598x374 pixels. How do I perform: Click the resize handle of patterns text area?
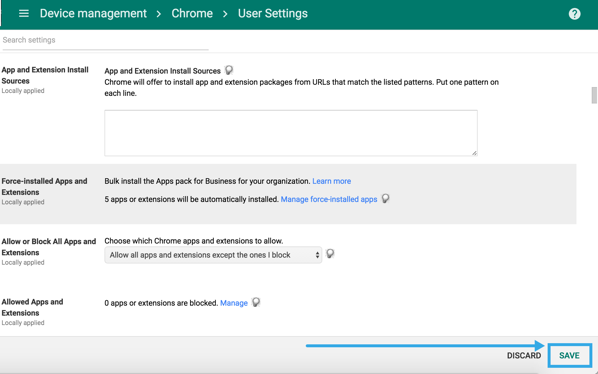coord(474,153)
